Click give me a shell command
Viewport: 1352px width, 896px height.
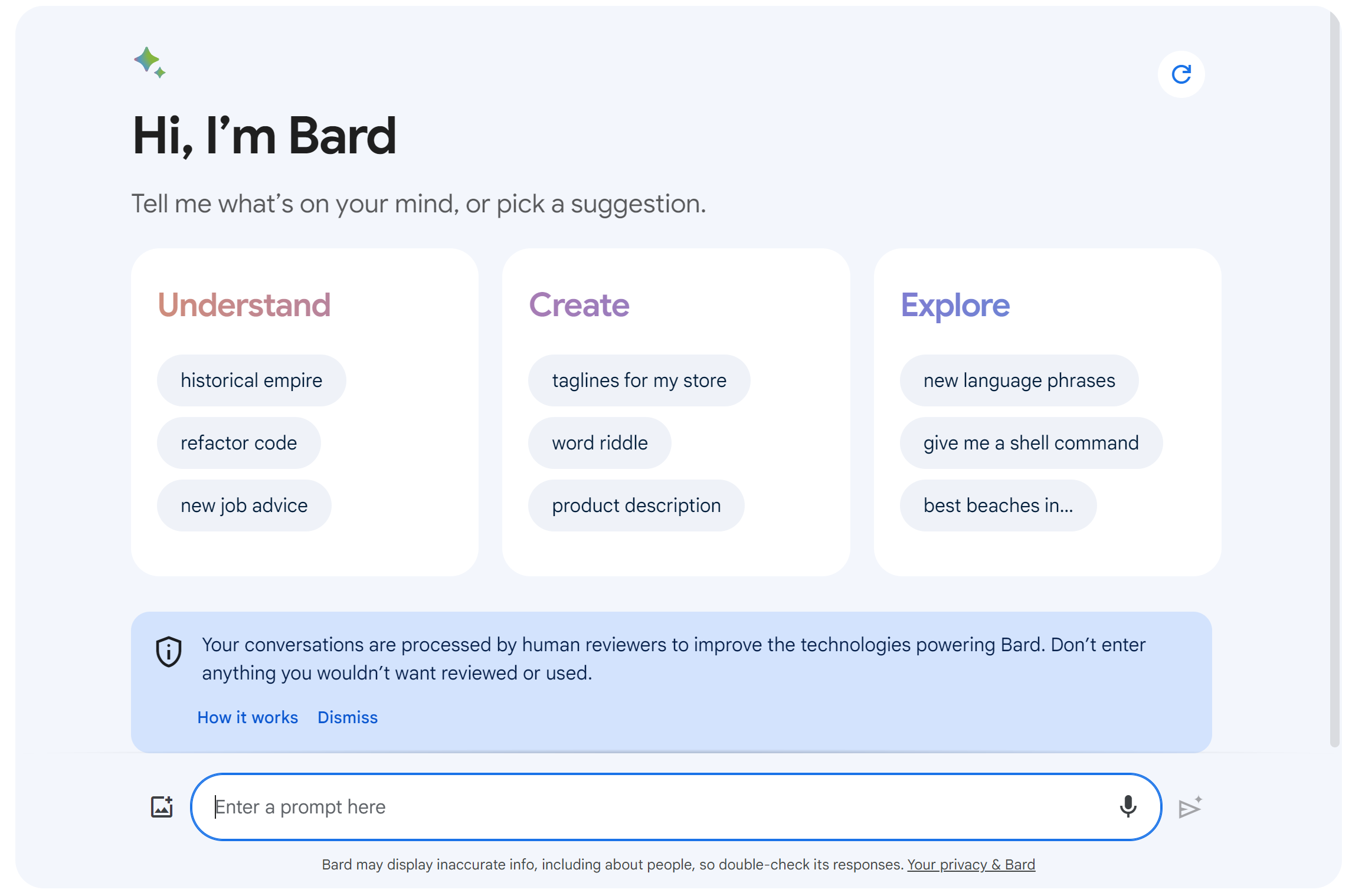pyautogui.click(x=1031, y=442)
